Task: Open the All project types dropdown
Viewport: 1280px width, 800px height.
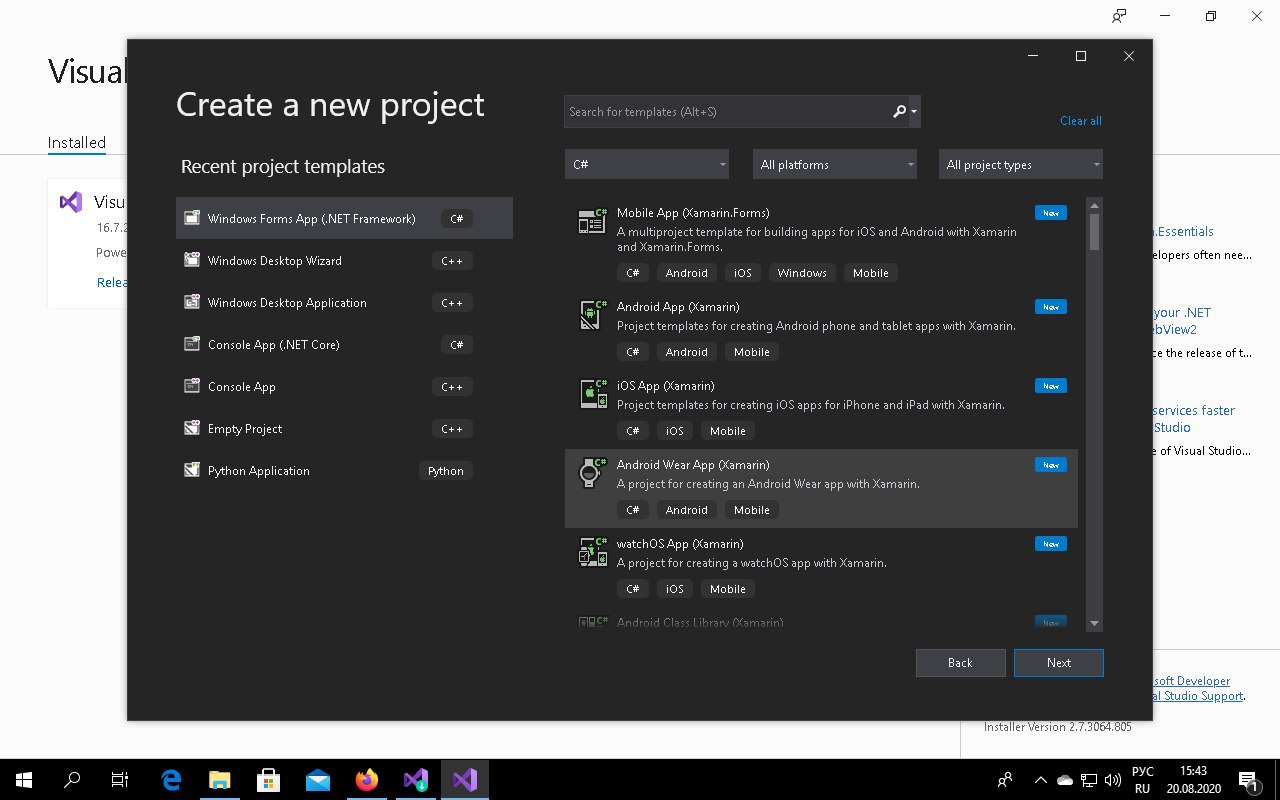Action: 1021,164
